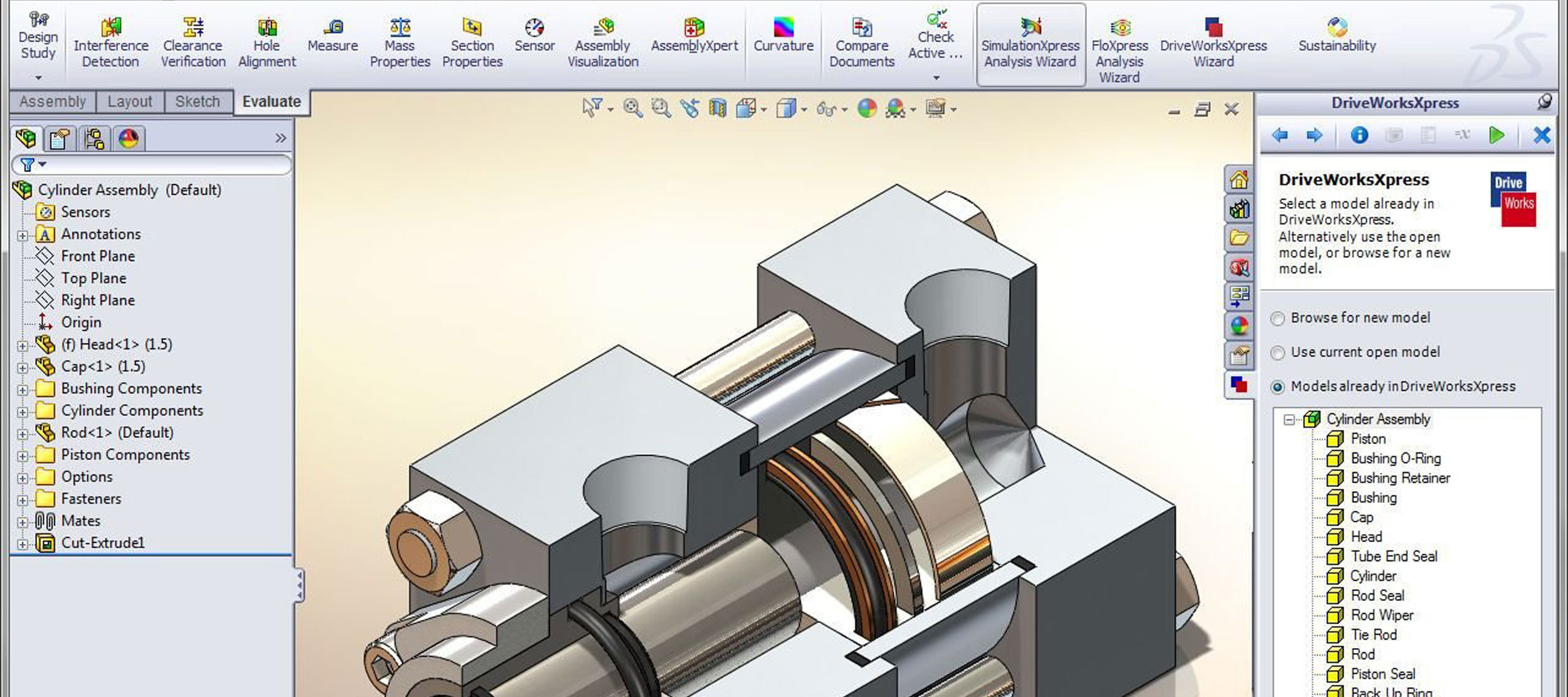This screenshot has width=1568, height=697.
Task: Switch to the Sketch tab
Action: coord(198,102)
